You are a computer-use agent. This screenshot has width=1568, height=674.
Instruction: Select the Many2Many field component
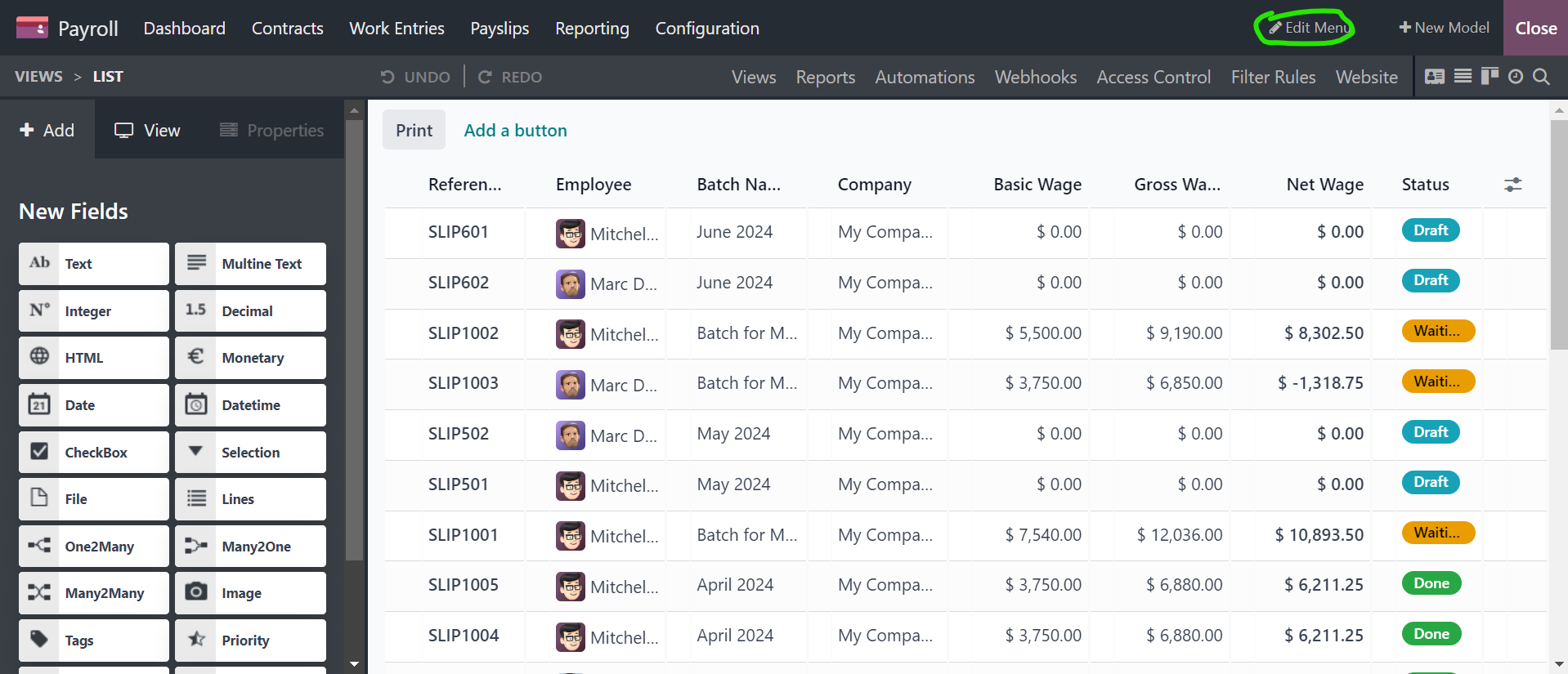coord(94,593)
